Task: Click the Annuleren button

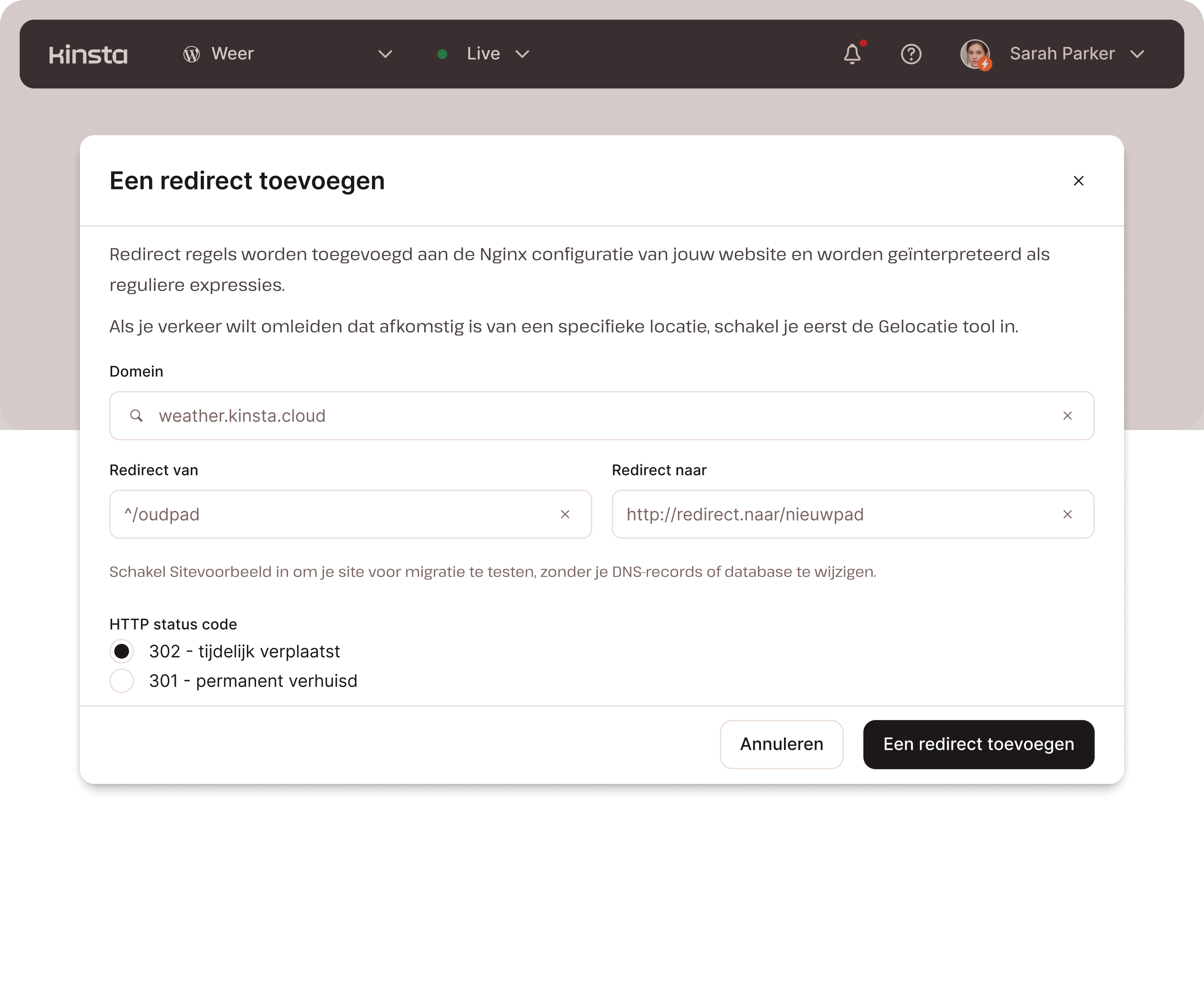Action: (781, 744)
